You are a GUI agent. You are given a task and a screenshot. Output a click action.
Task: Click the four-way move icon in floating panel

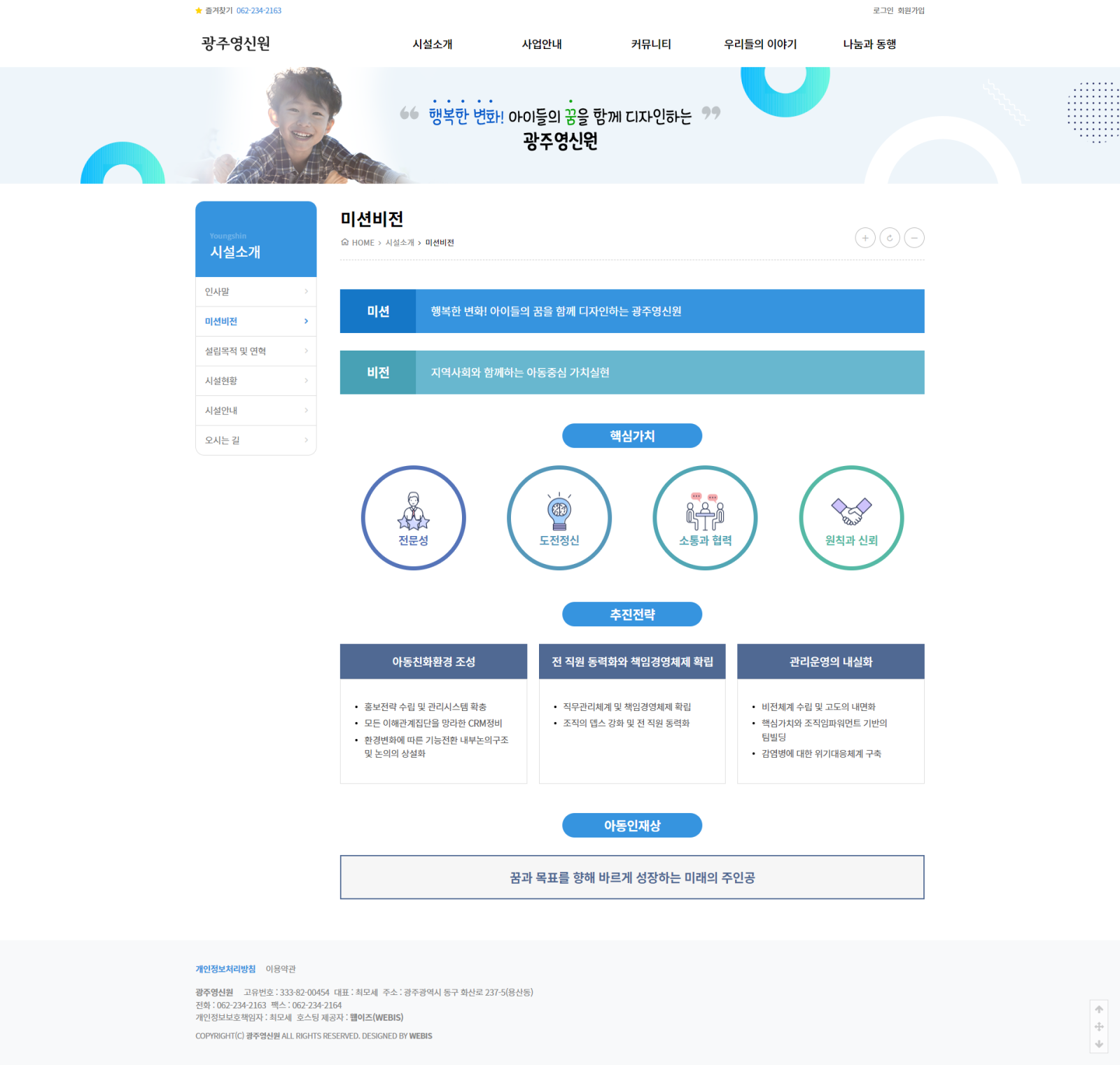(x=1099, y=1027)
